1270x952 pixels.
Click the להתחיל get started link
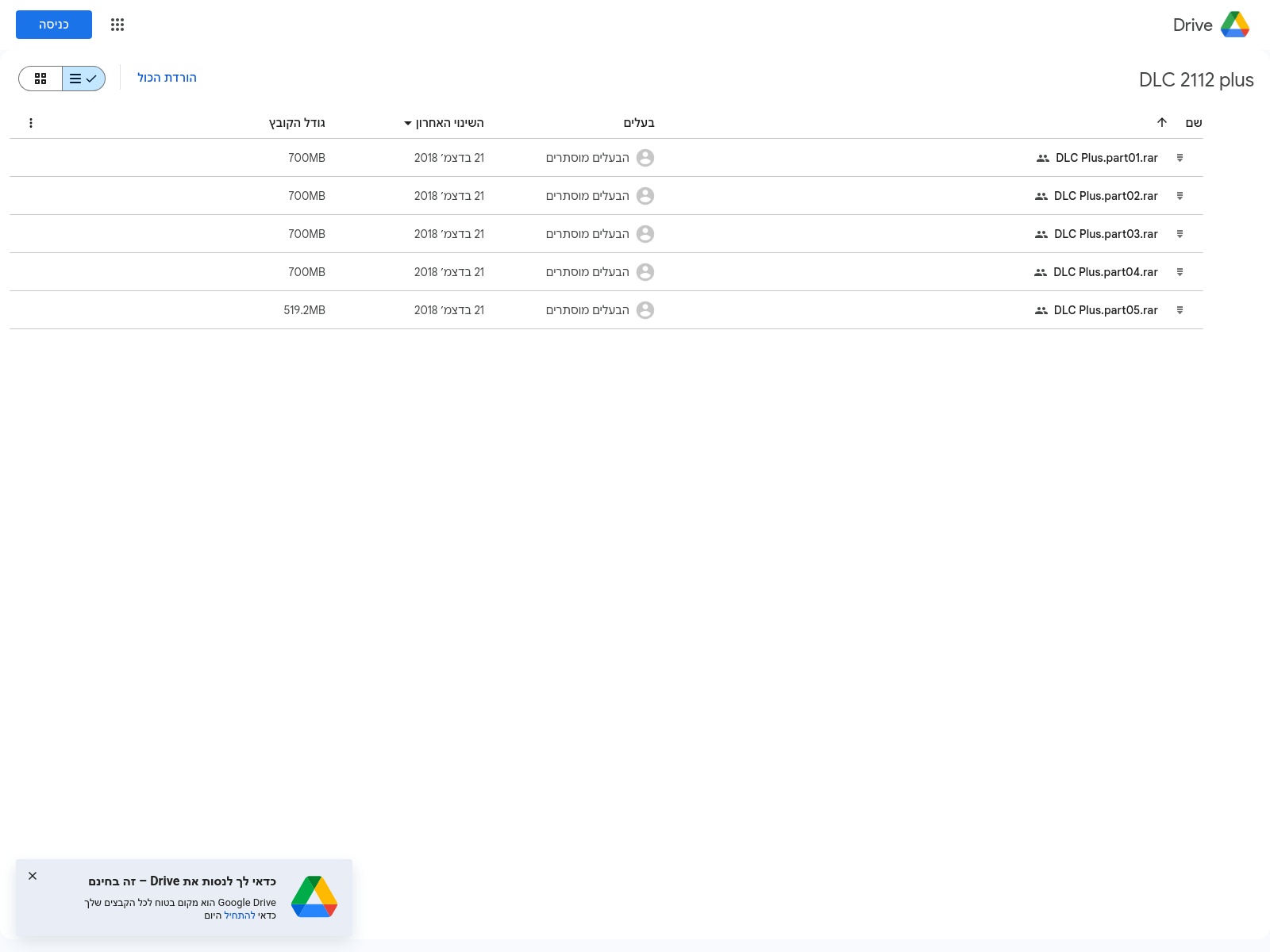240,916
